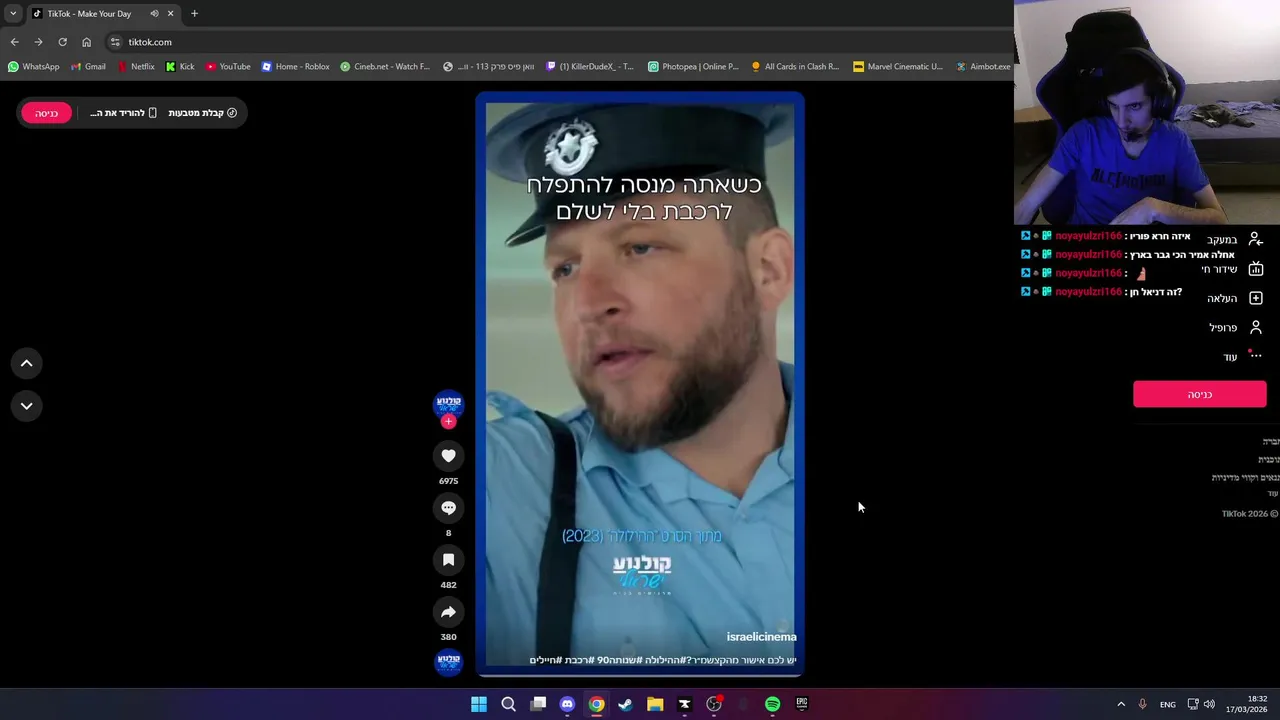Open OBS Studio from the taskbar
Viewport: 1280px width, 720px height.
(714, 704)
